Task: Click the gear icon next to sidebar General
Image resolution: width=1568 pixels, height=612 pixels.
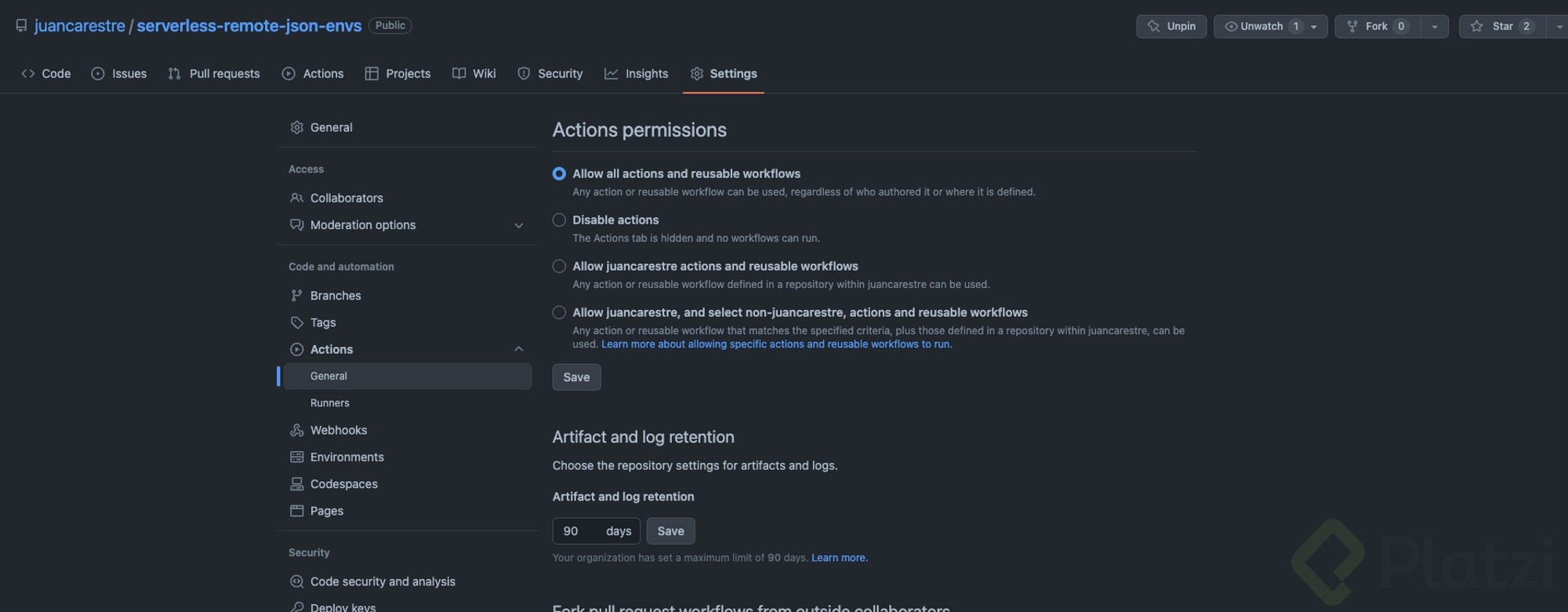Action: tap(296, 127)
